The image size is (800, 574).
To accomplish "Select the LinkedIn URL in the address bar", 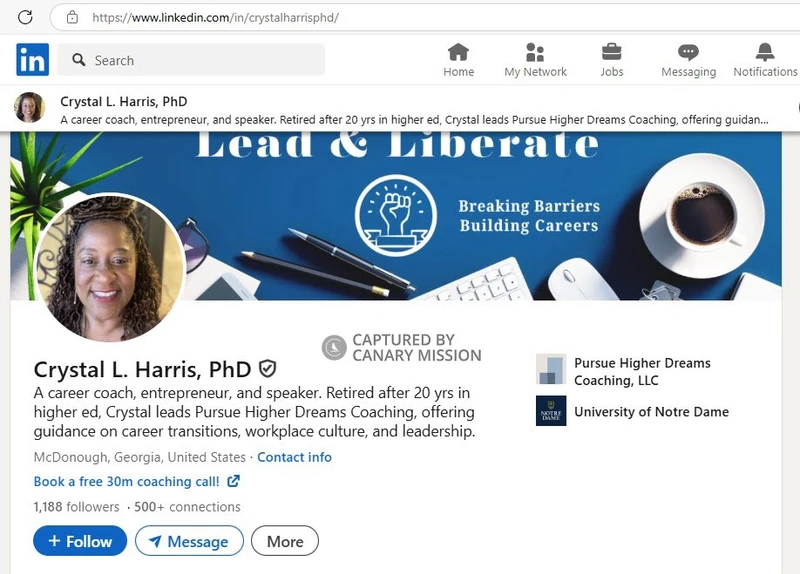I will 215,17.
